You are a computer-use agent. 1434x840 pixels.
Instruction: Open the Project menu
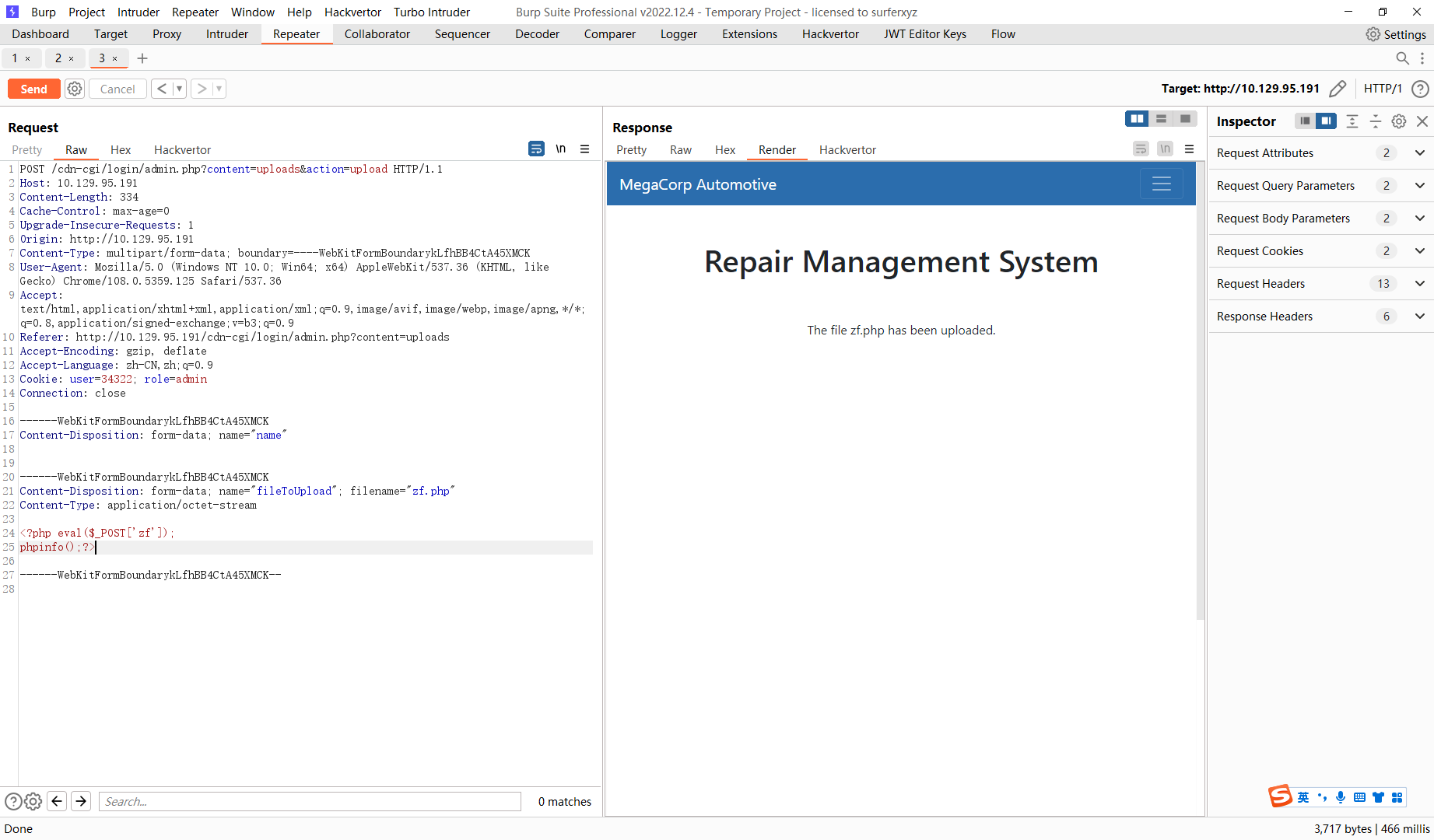click(86, 12)
